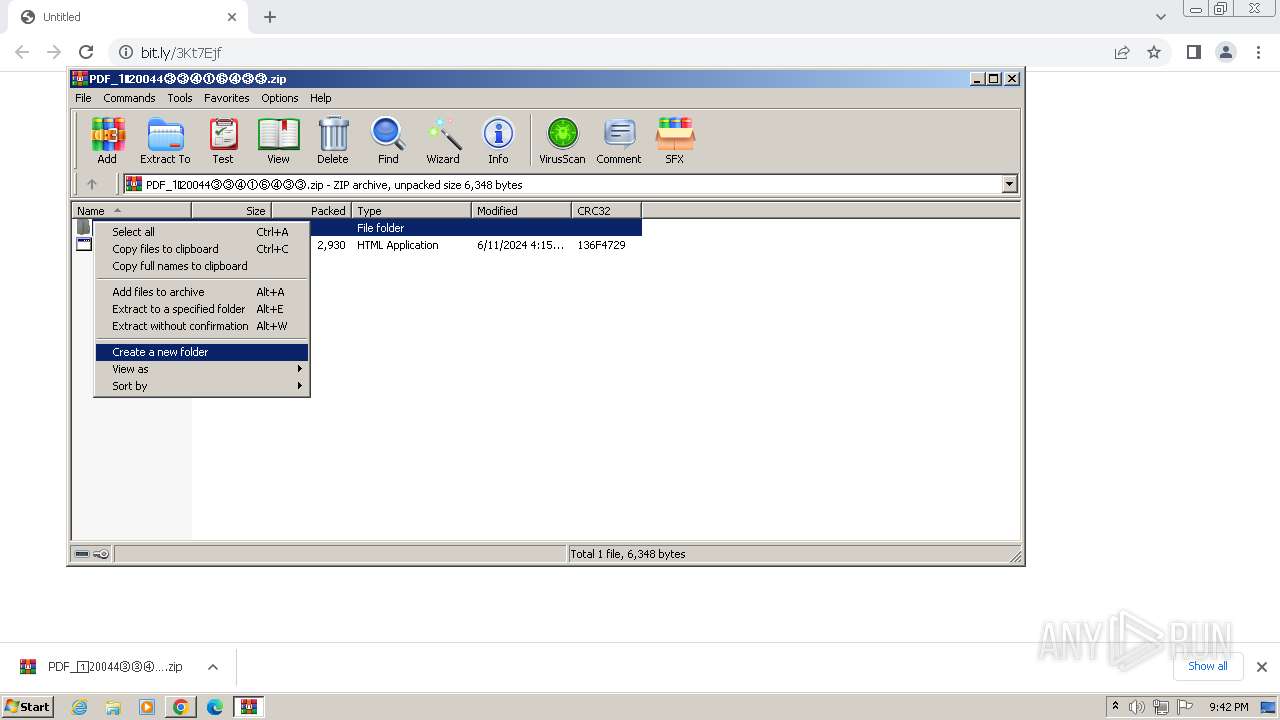Open a new Chrome tab

coord(270,17)
